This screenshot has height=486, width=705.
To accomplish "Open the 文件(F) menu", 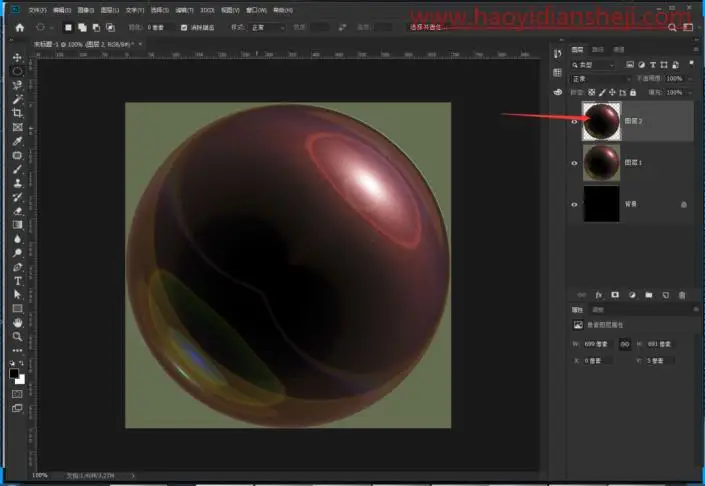I will pyautogui.click(x=36, y=10).
